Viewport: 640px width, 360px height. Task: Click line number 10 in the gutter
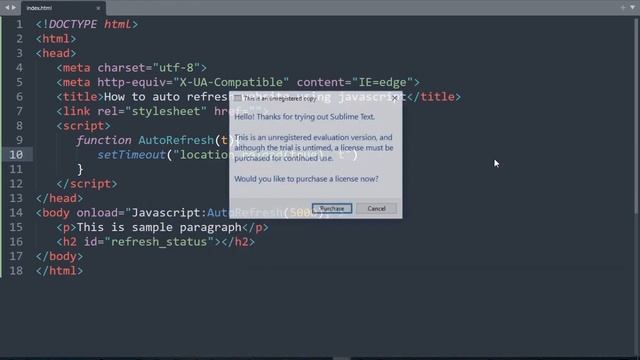(16, 155)
